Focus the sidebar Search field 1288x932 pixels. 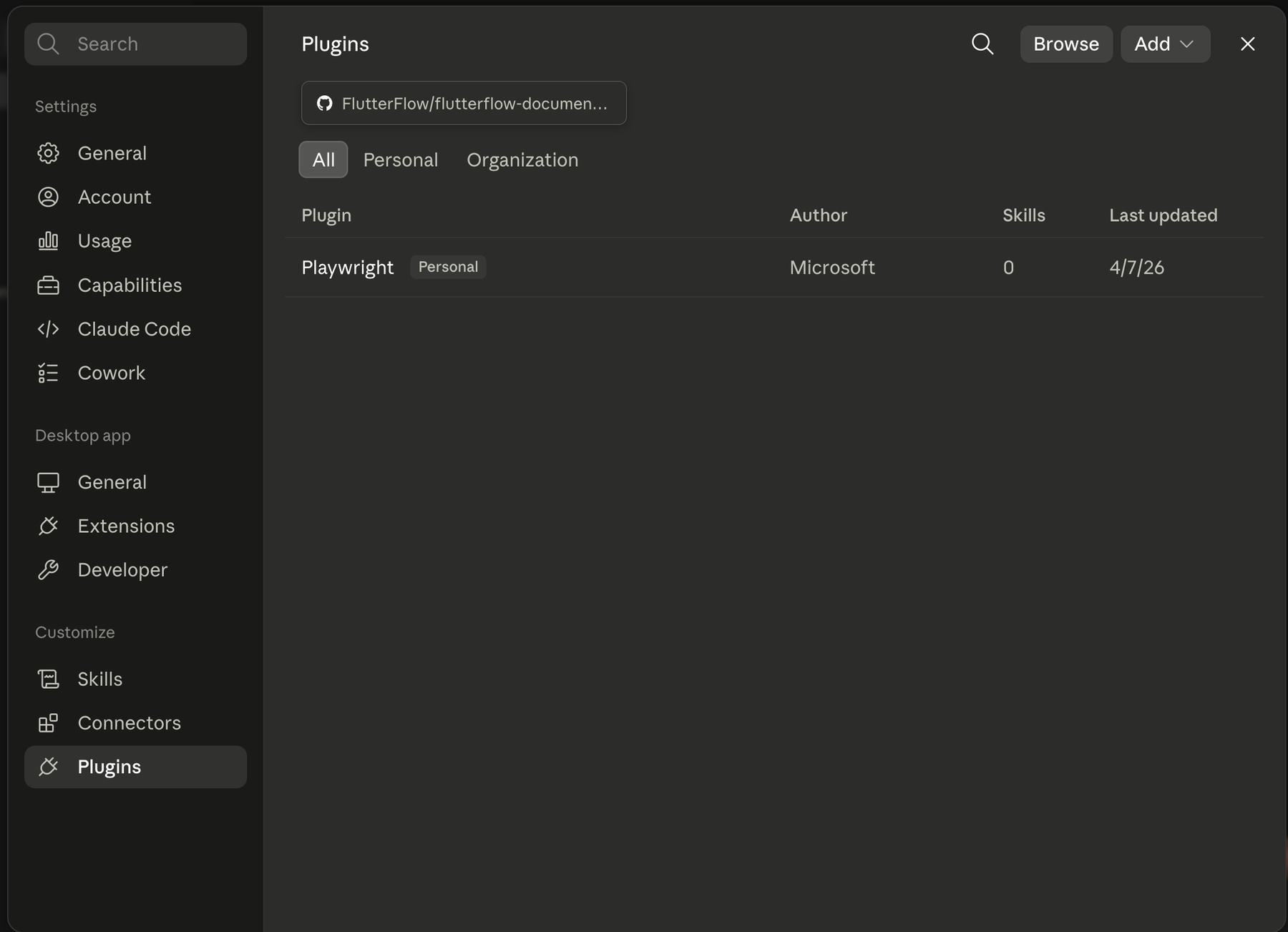[135, 44]
